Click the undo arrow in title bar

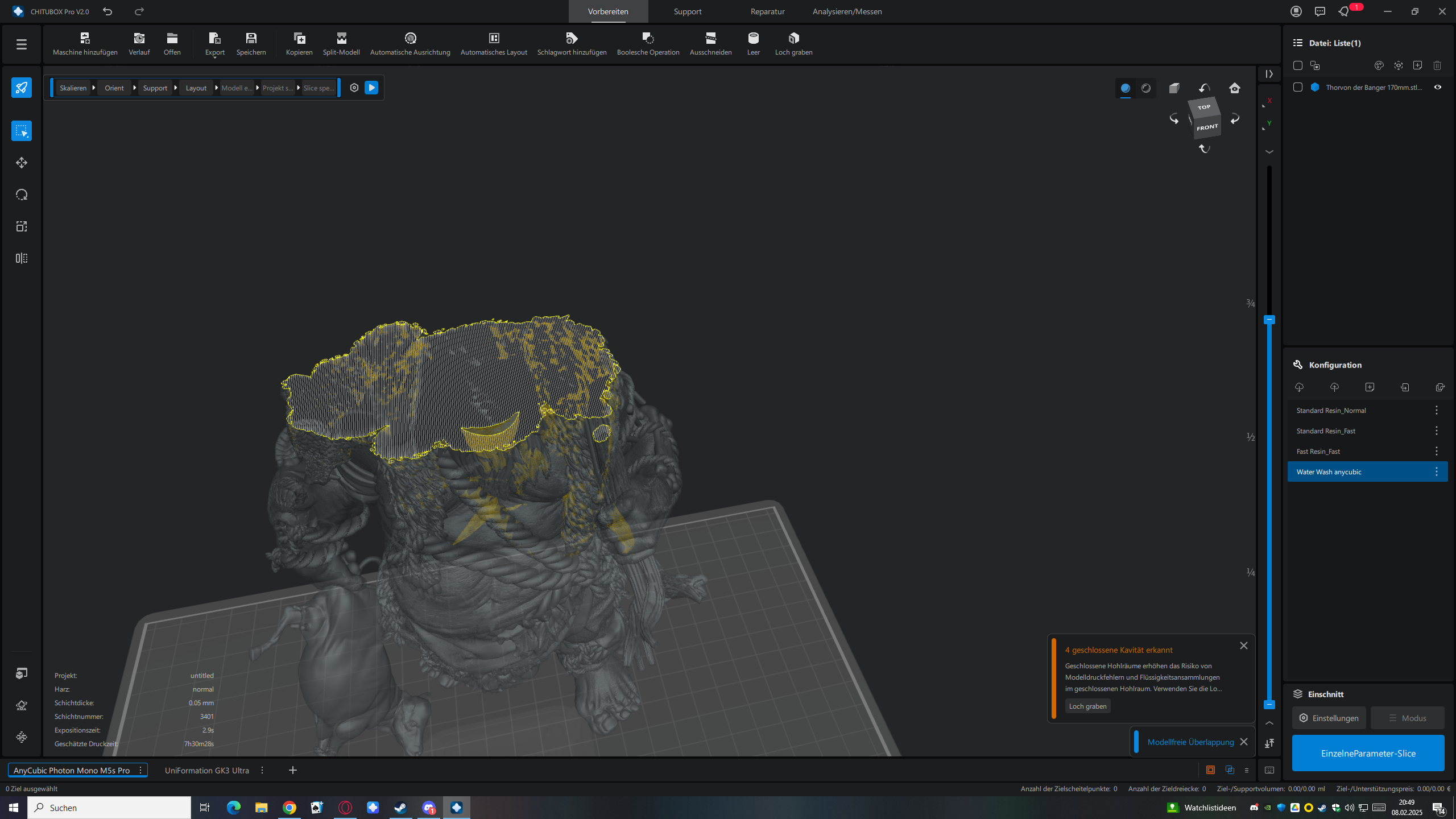(107, 11)
